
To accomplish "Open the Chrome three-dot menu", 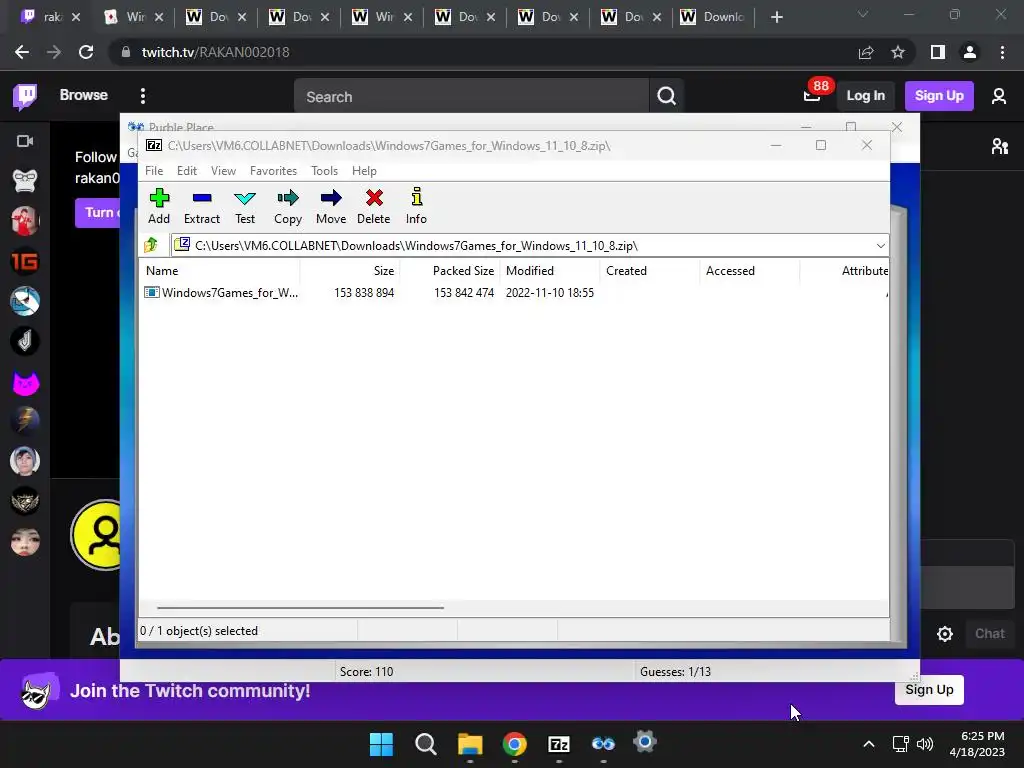I will coord(1002,52).
